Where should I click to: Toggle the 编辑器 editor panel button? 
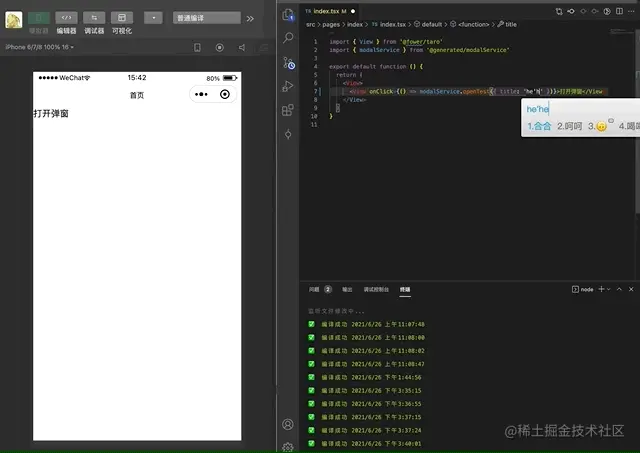(66, 18)
